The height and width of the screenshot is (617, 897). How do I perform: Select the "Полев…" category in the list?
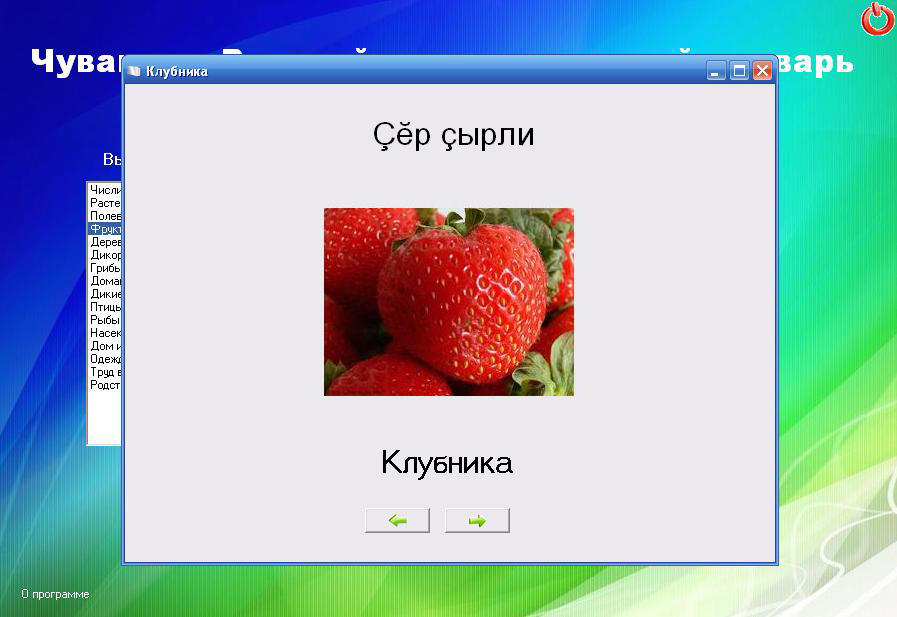pyautogui.click(x=105, y=216)
